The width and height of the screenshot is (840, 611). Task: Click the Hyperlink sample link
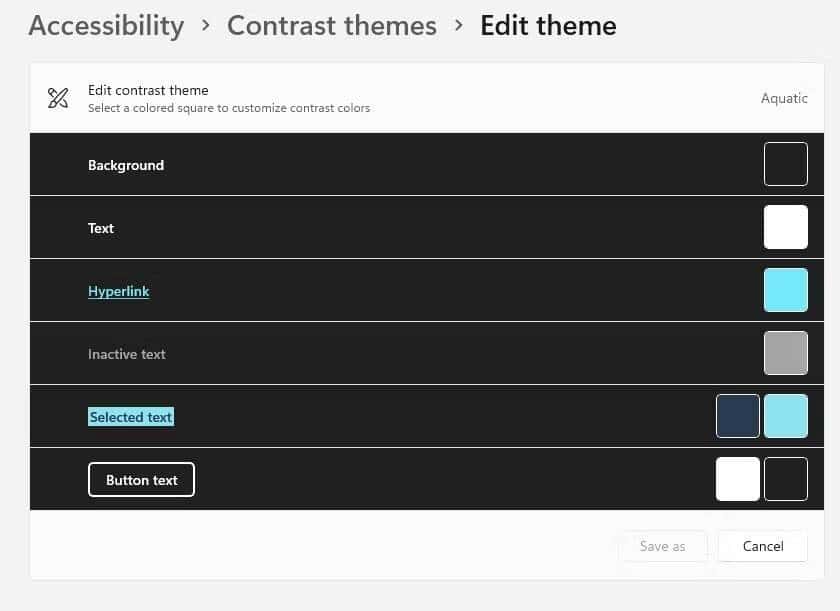[x=118, y=291]
